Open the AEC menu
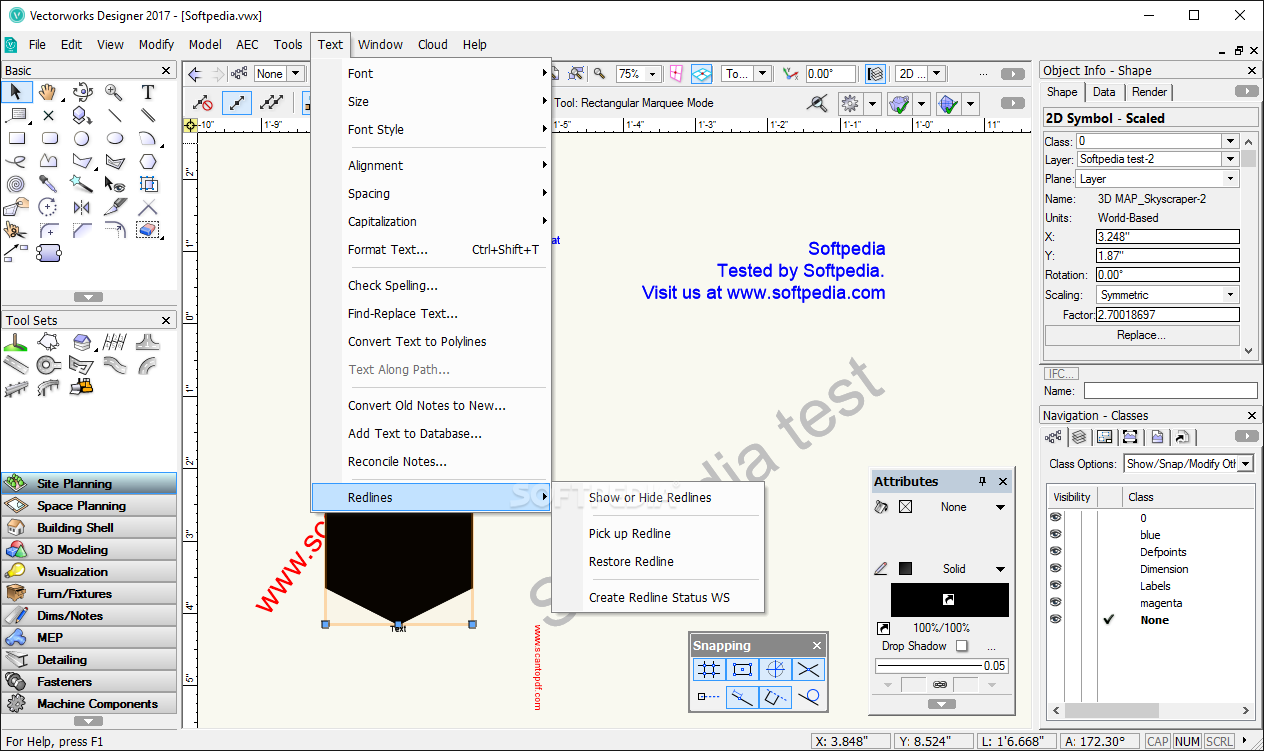 point(247,44)
